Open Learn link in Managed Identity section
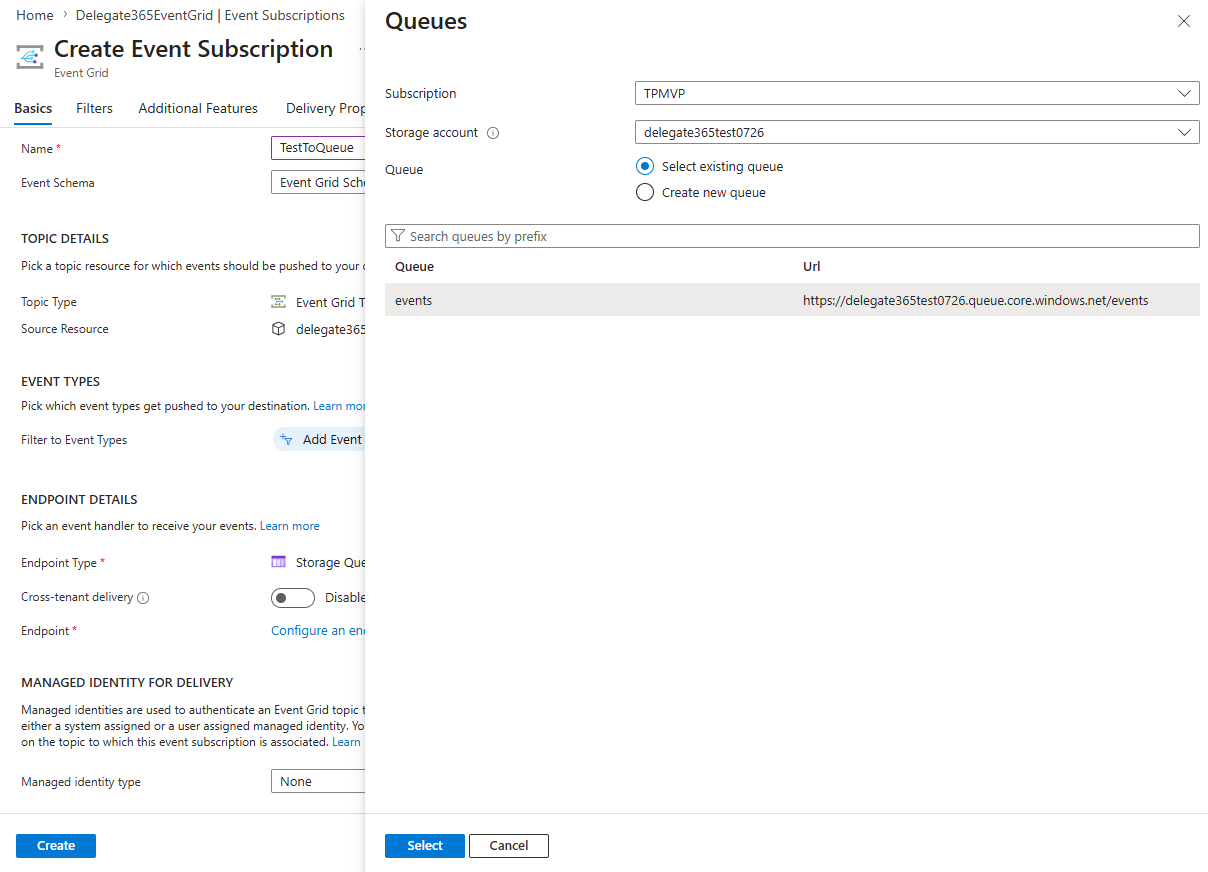This screenshot has height=872, width=1208. (x=346, y=742)
